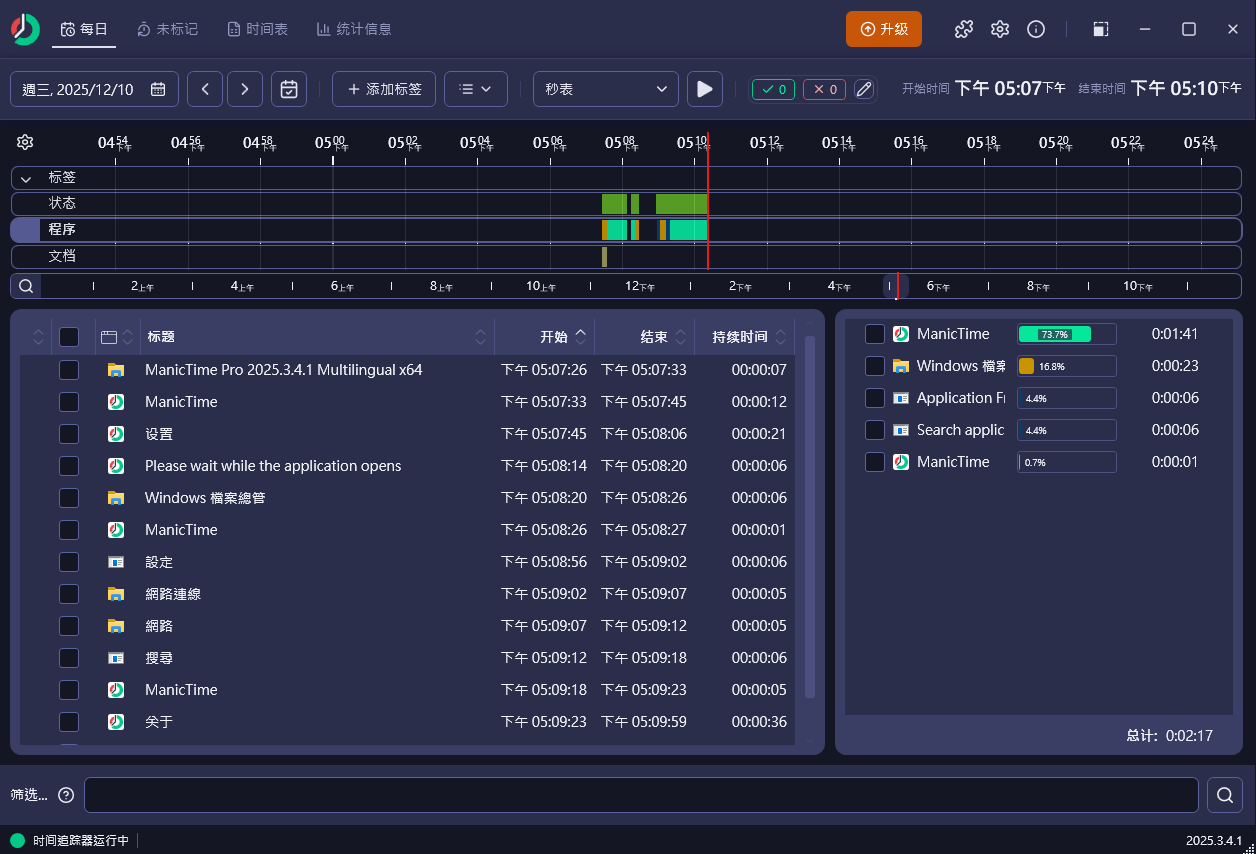1256x854 pixels.
Task: Check the Windows 檔案總管 row checkbox
Action: (x=69, y=498)
